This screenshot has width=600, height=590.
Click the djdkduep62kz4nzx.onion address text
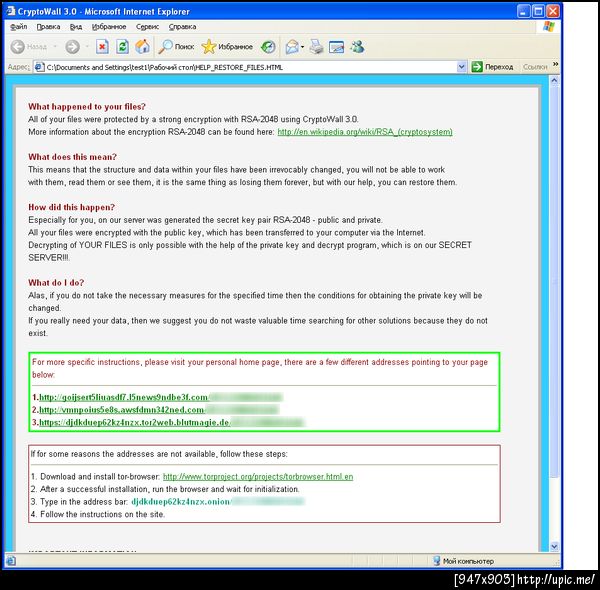[181, 501]
